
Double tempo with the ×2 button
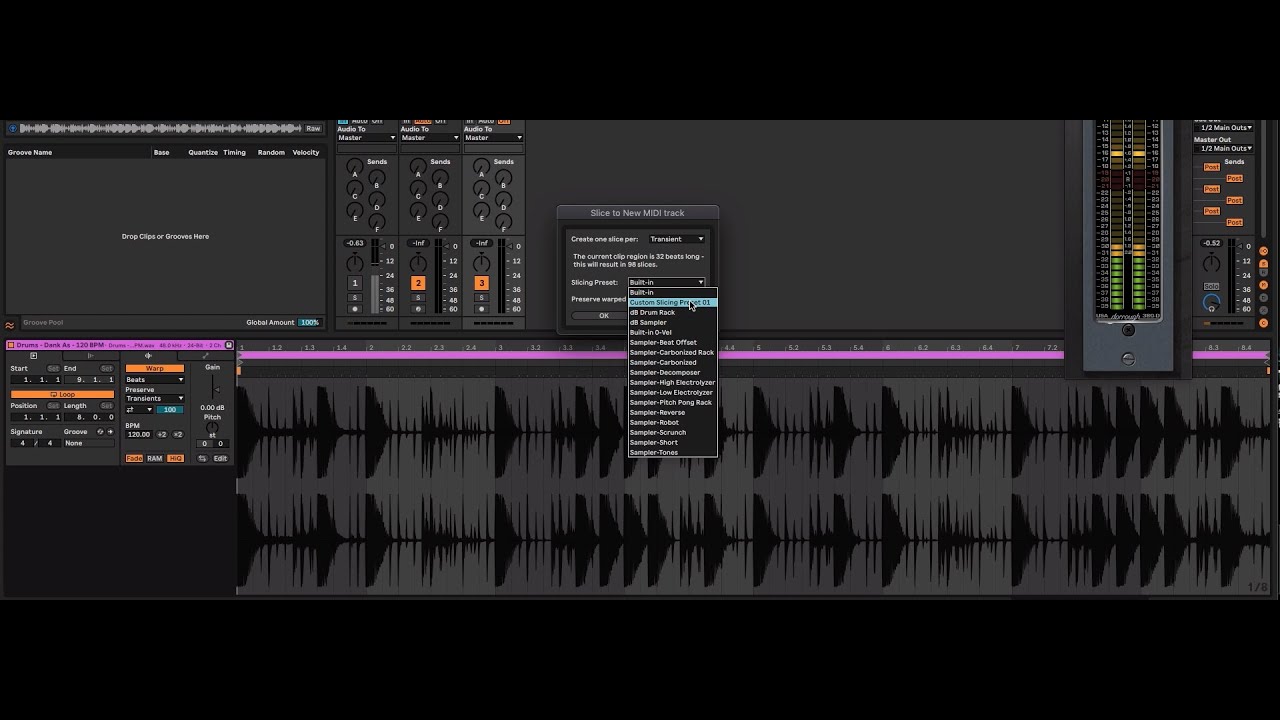coord(178,434)
